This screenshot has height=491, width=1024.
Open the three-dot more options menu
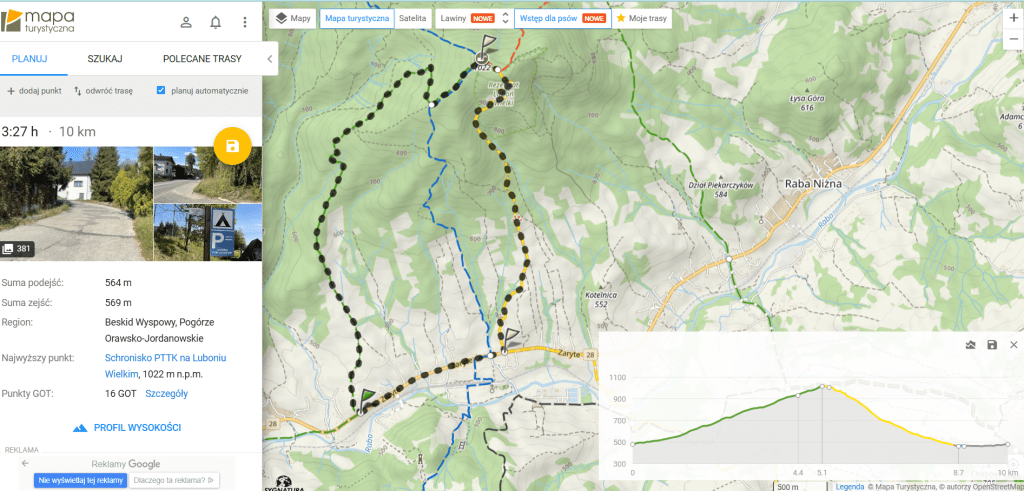245,23
